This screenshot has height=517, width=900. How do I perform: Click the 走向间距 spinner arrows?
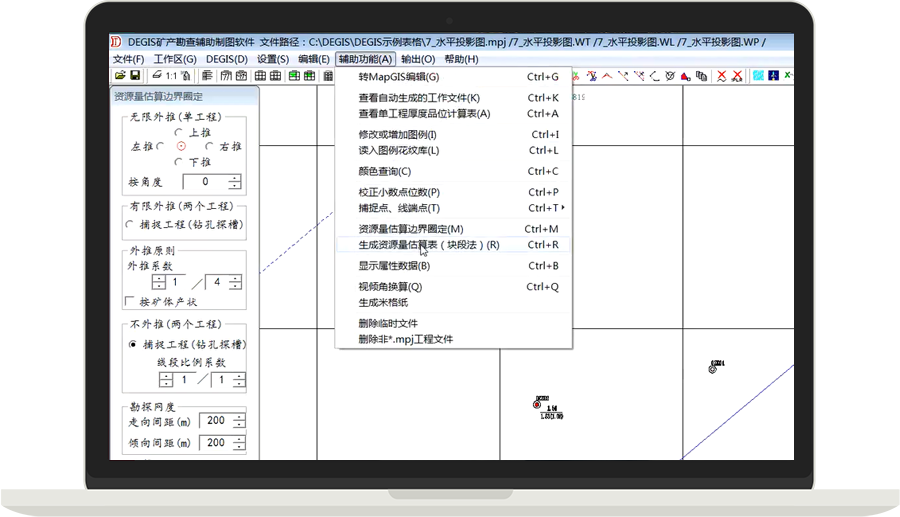[x=237, y=421]
